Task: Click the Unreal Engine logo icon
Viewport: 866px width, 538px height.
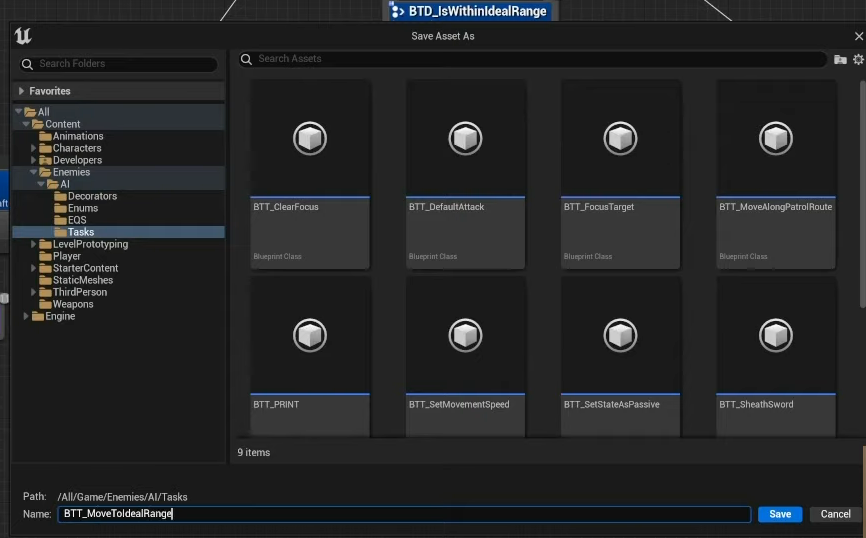Action: pos(23,36)
